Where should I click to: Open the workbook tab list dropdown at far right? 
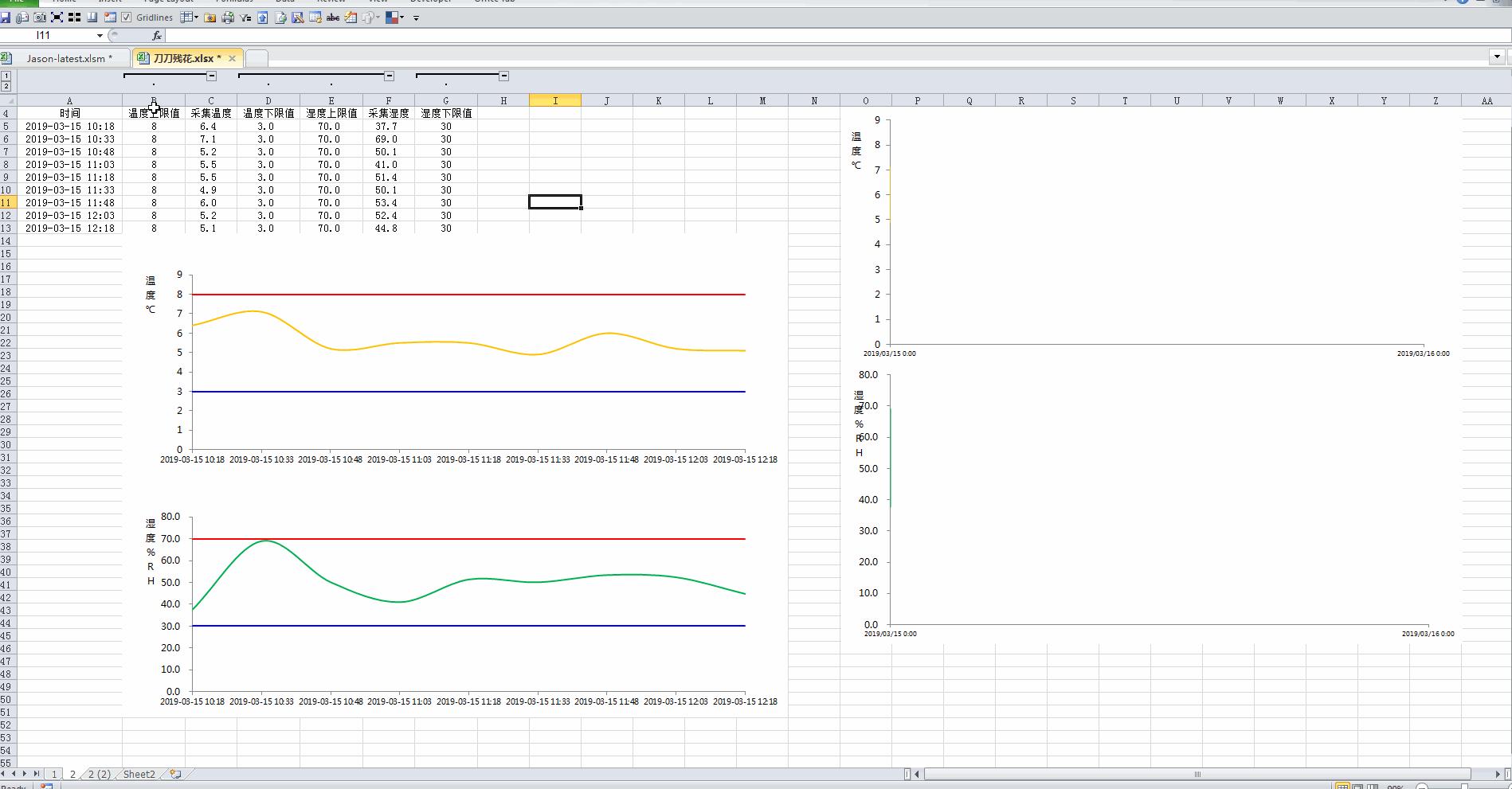coord(1497,57)
